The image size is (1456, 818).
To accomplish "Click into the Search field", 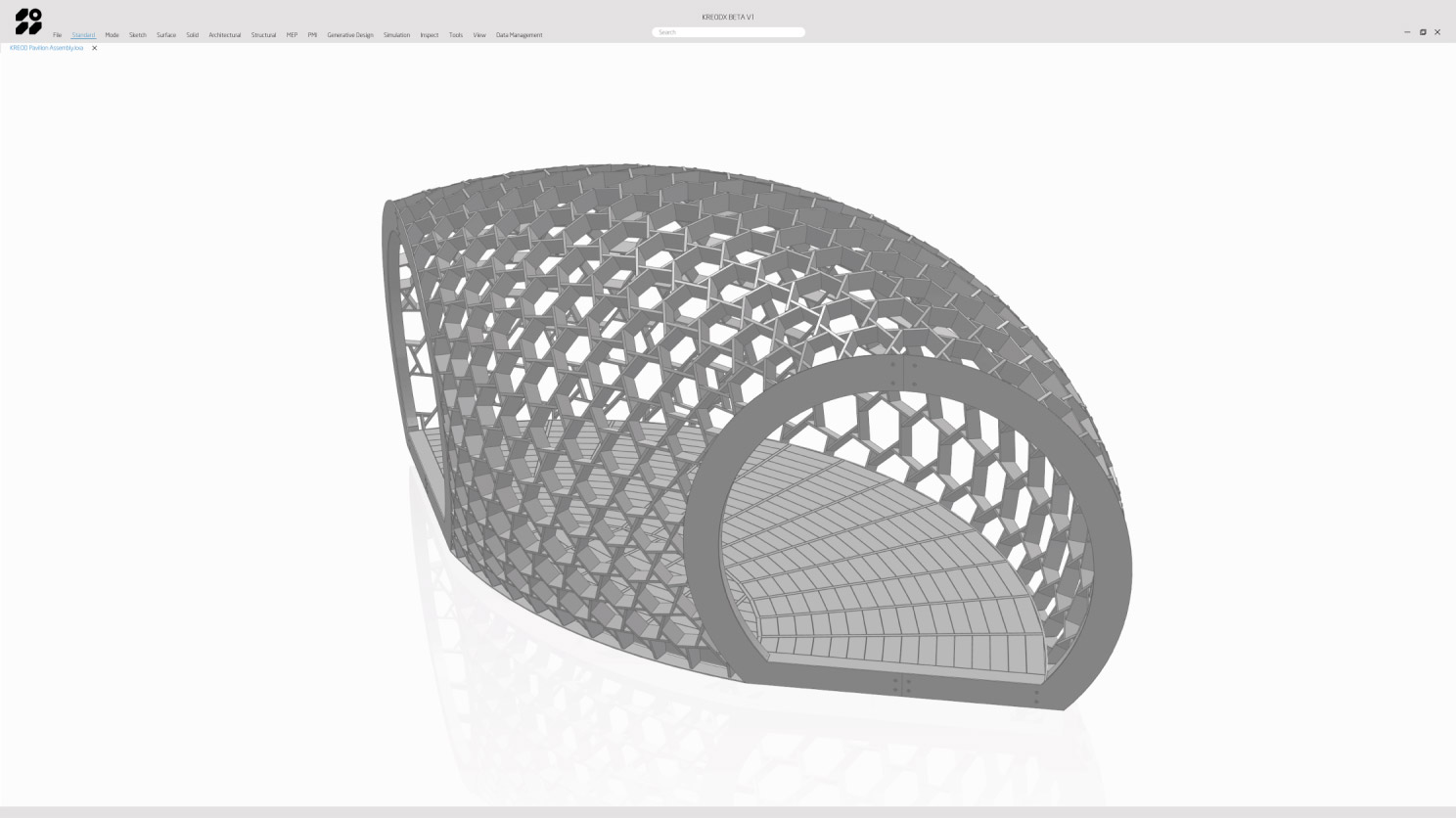I will click(728, 32).
